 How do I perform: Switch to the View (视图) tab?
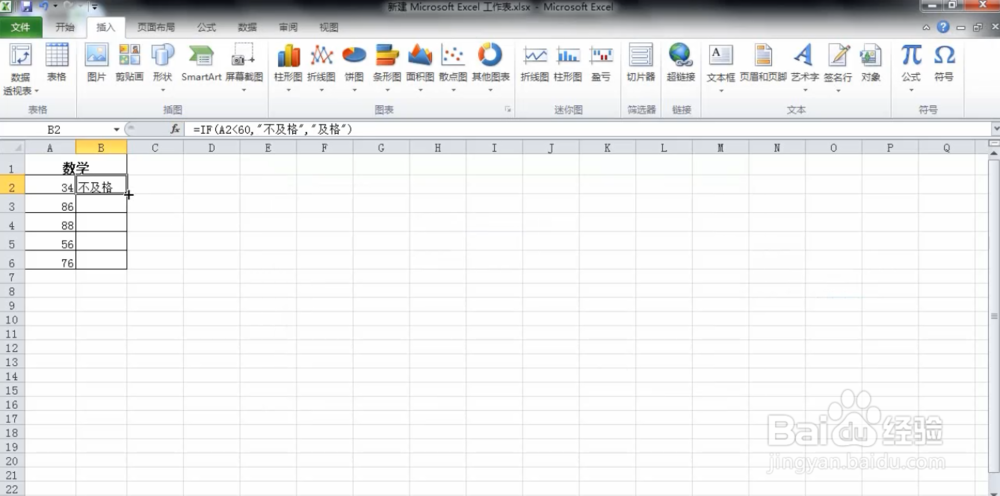click(x=328, y=27)
